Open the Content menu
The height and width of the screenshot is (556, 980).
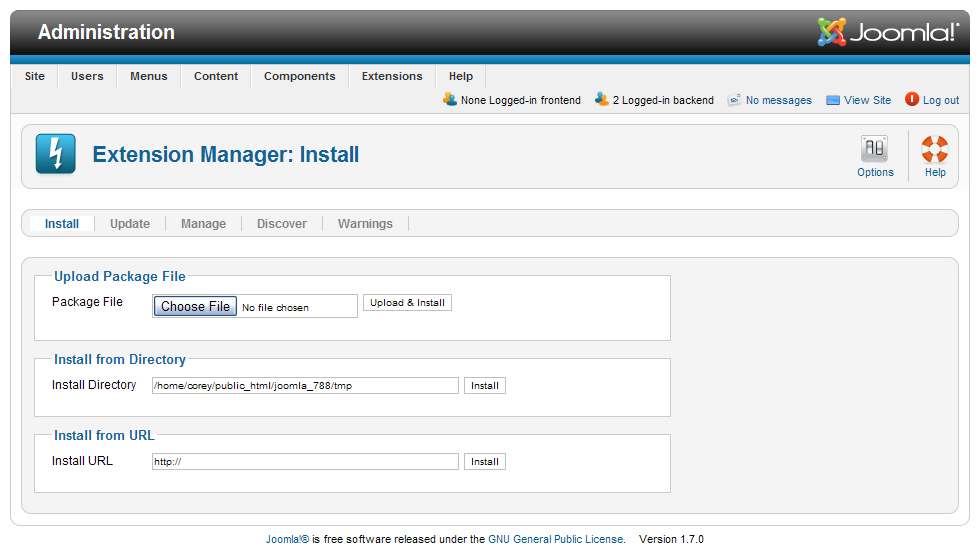216,76
